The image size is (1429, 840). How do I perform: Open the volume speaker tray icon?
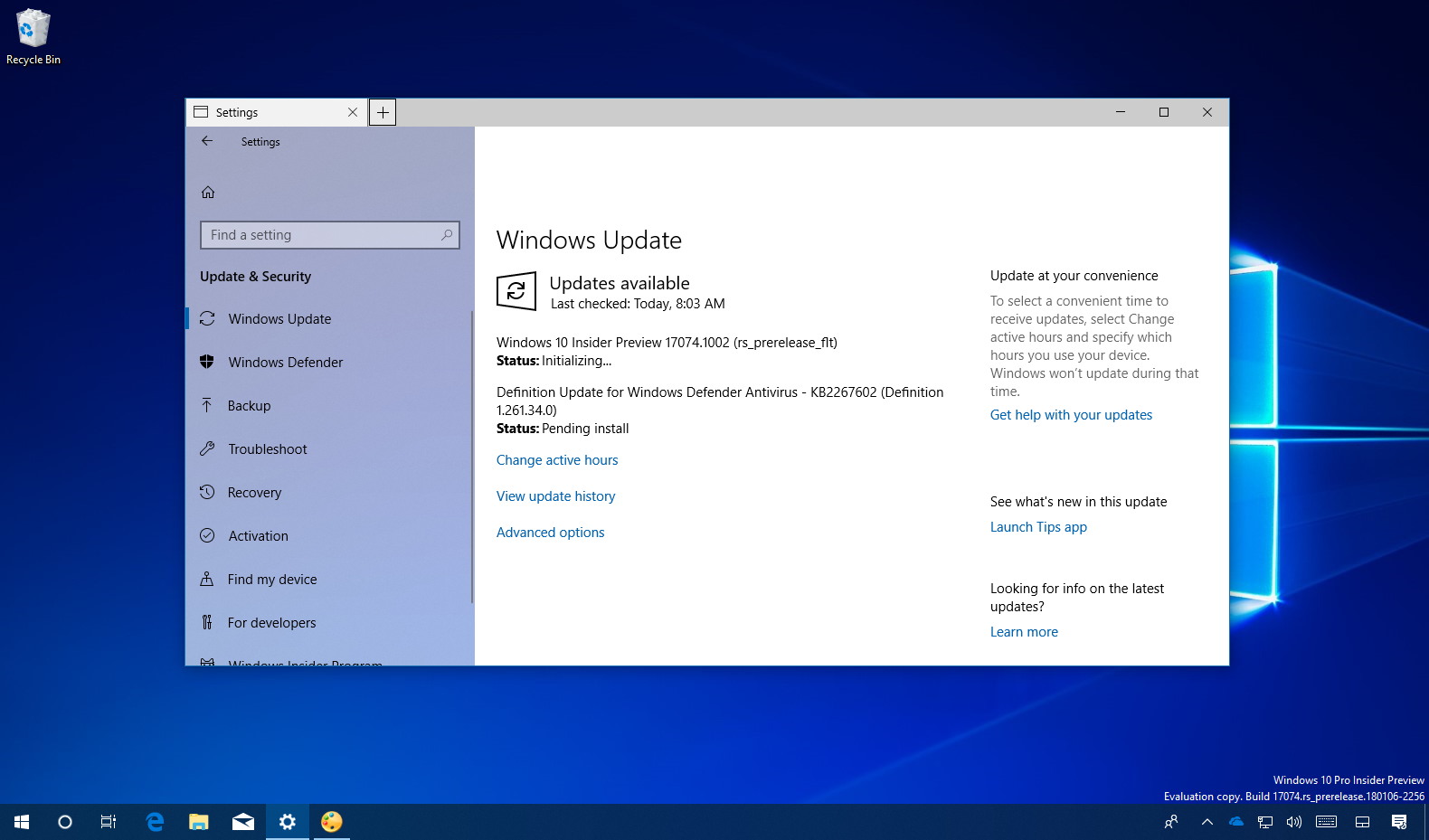1294,822
